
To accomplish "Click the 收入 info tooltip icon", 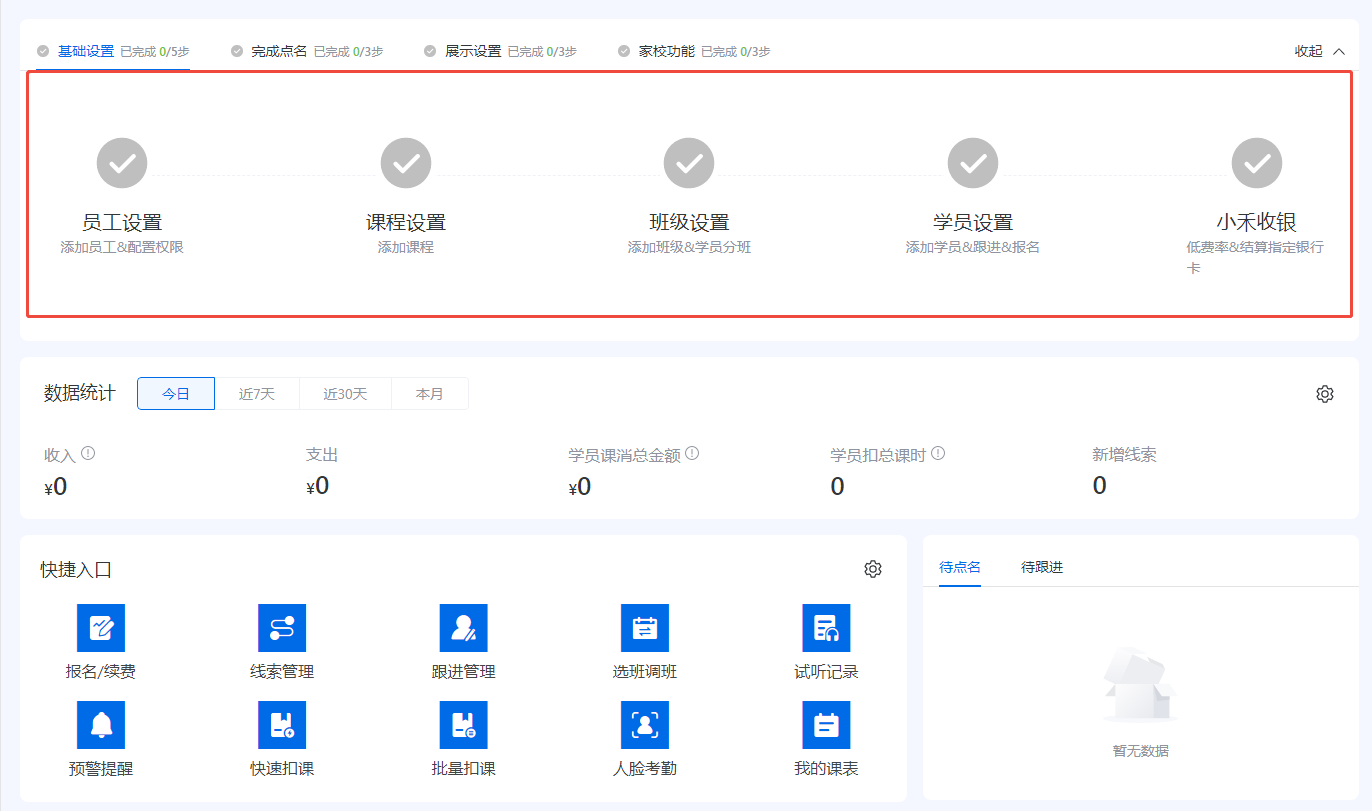I will [88, 454].
